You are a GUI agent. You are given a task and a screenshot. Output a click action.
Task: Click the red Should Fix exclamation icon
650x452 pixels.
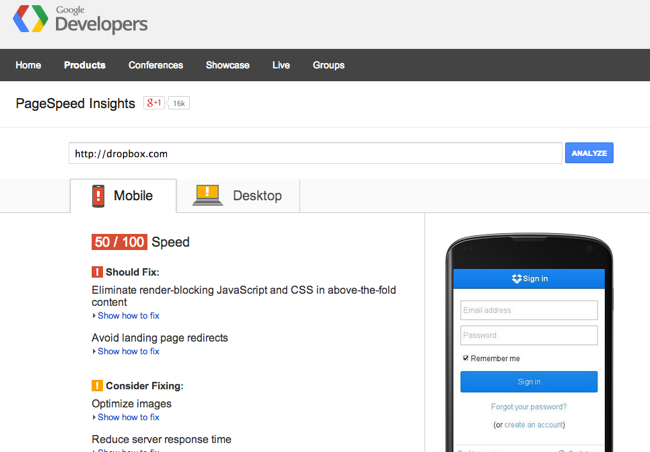coord(97,272)
